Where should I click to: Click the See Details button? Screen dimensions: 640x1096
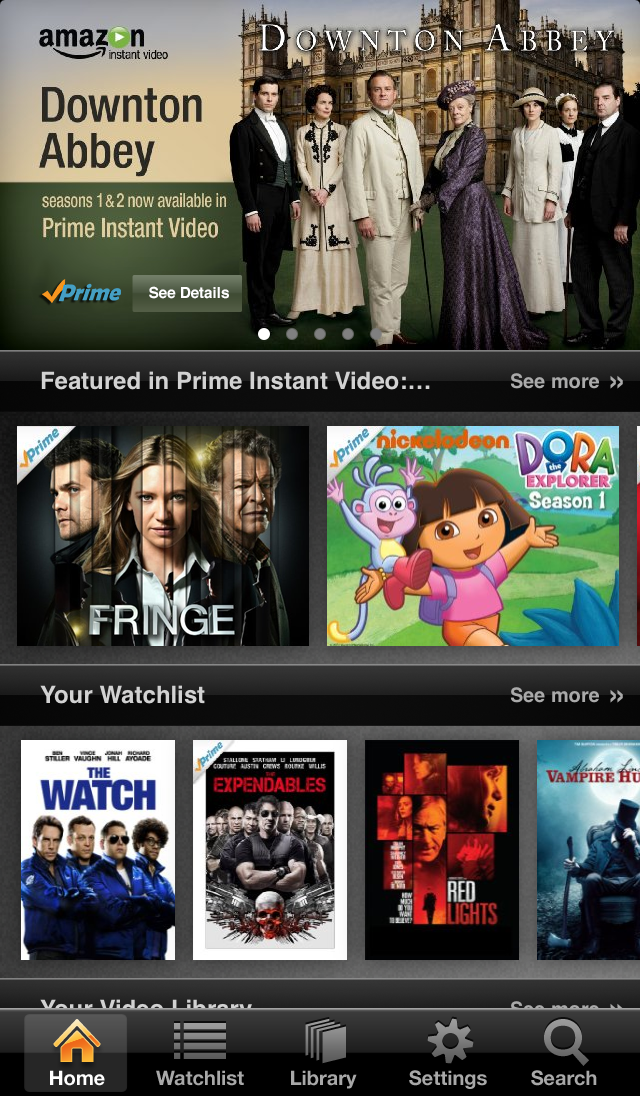coord(187,293)
